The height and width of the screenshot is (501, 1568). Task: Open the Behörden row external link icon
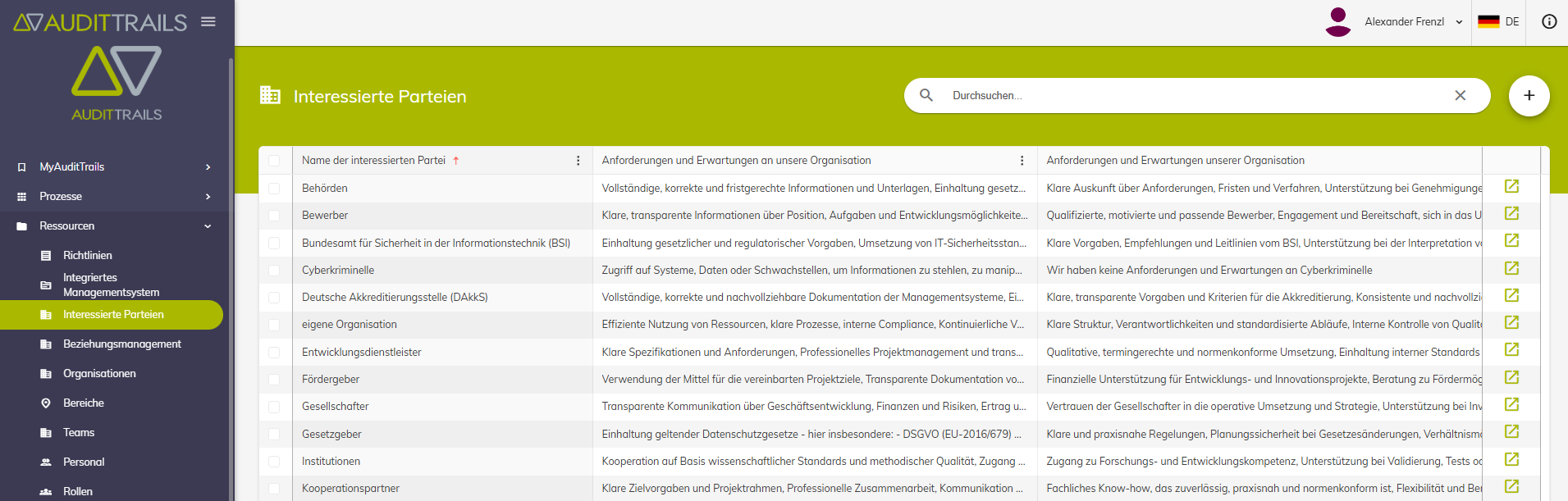coord(1511,187)
